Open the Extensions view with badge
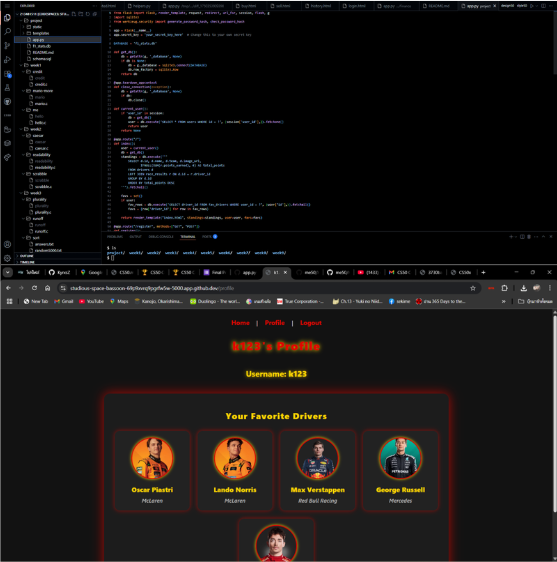 [7, 74]
